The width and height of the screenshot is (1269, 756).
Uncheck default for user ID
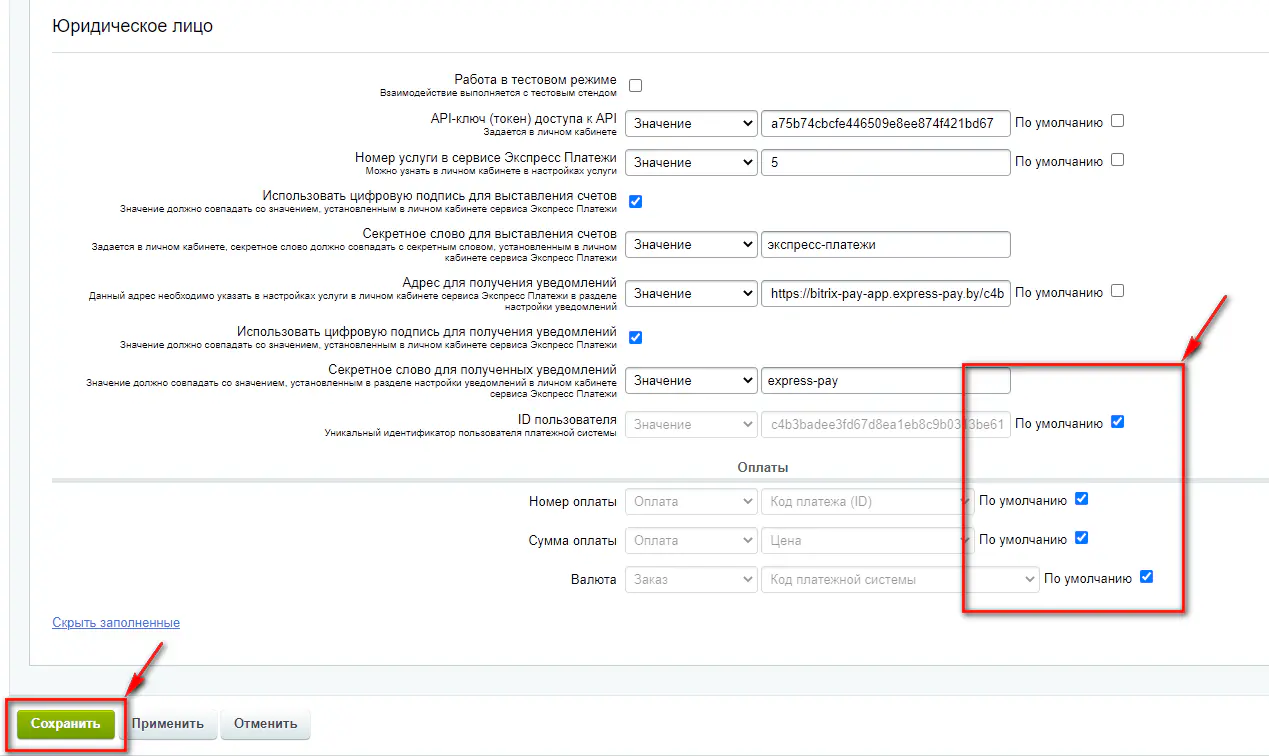click(x=1118, y=422)
